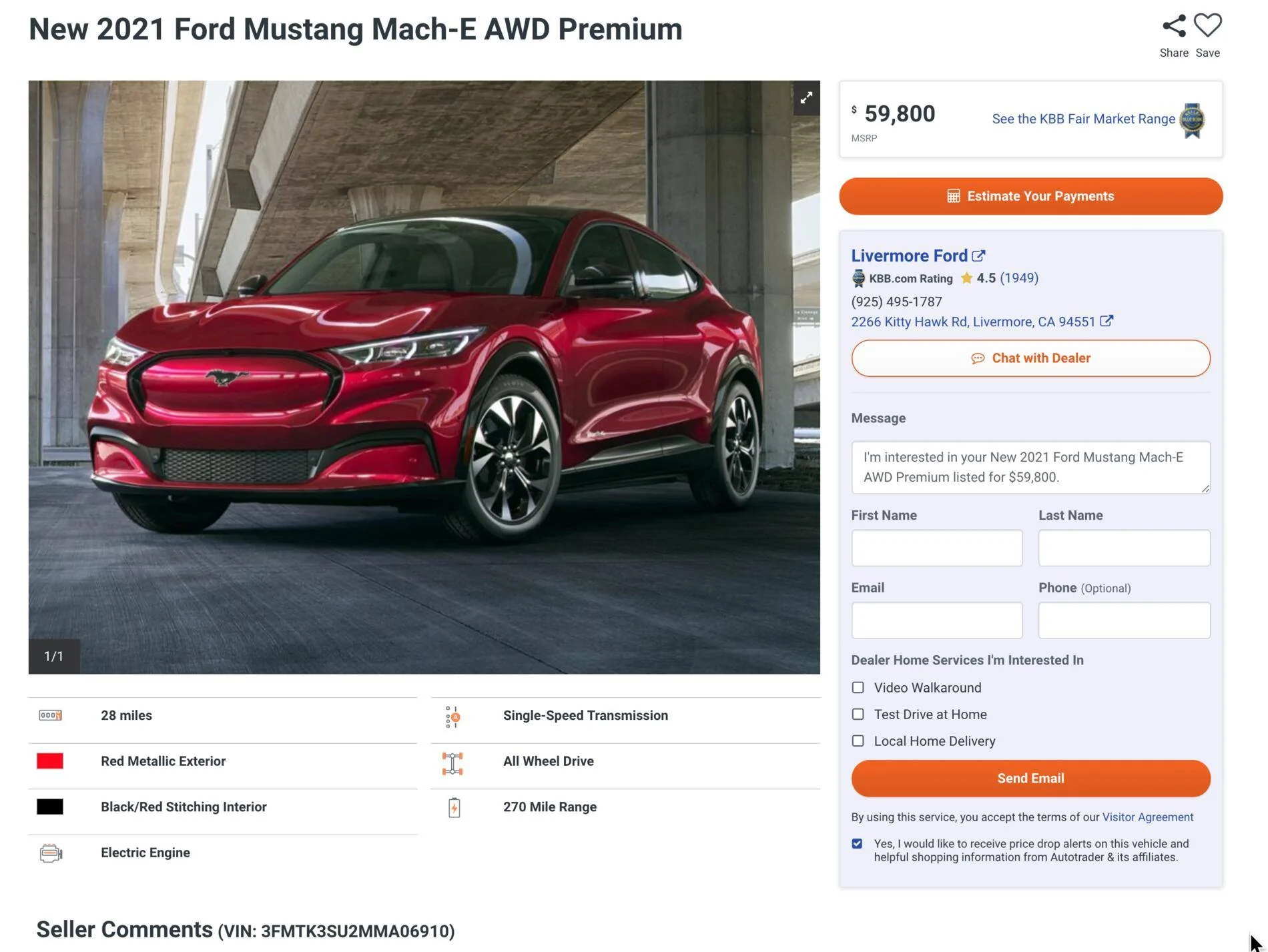This screenshot has height=952, width=1268.
Task: Click the Email input field
Action: point(937,620)
